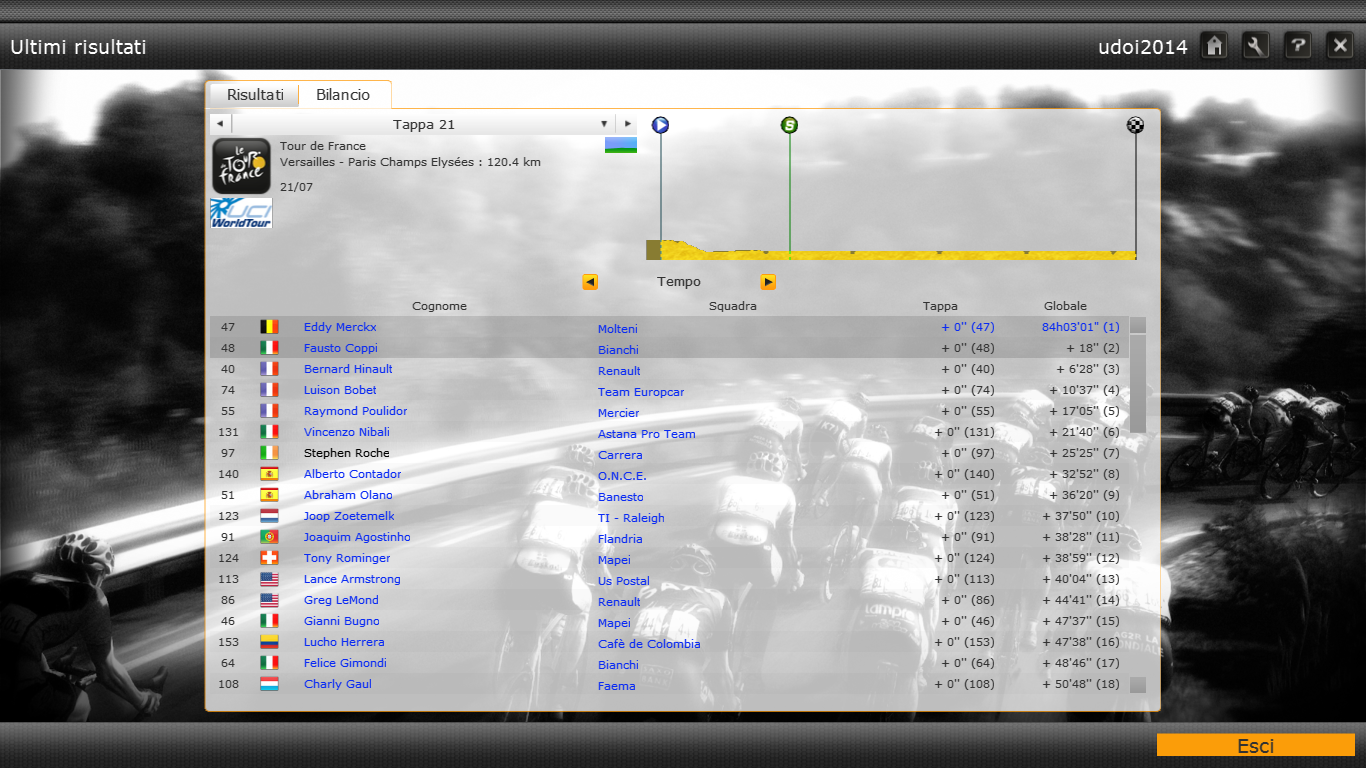Go to next stage with right arrow
The image size is (1366, 768).
pos(625,124)
